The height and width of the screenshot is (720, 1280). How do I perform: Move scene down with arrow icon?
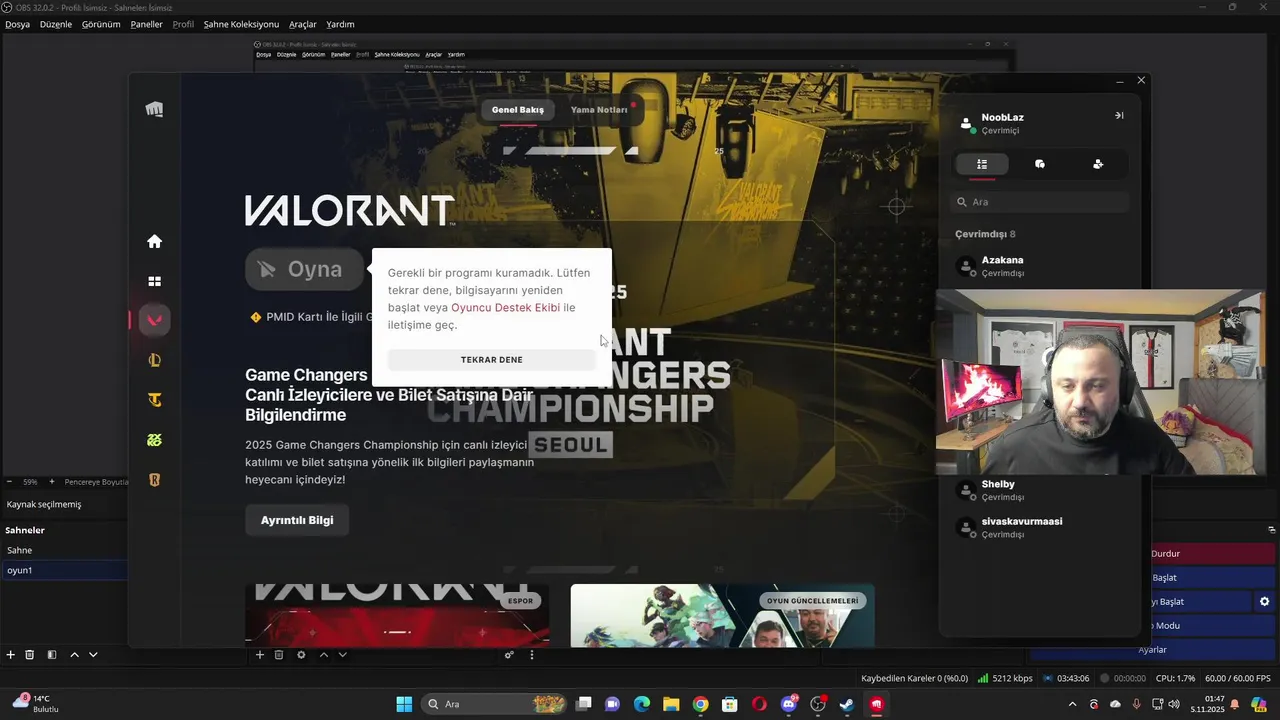(93, 655)
